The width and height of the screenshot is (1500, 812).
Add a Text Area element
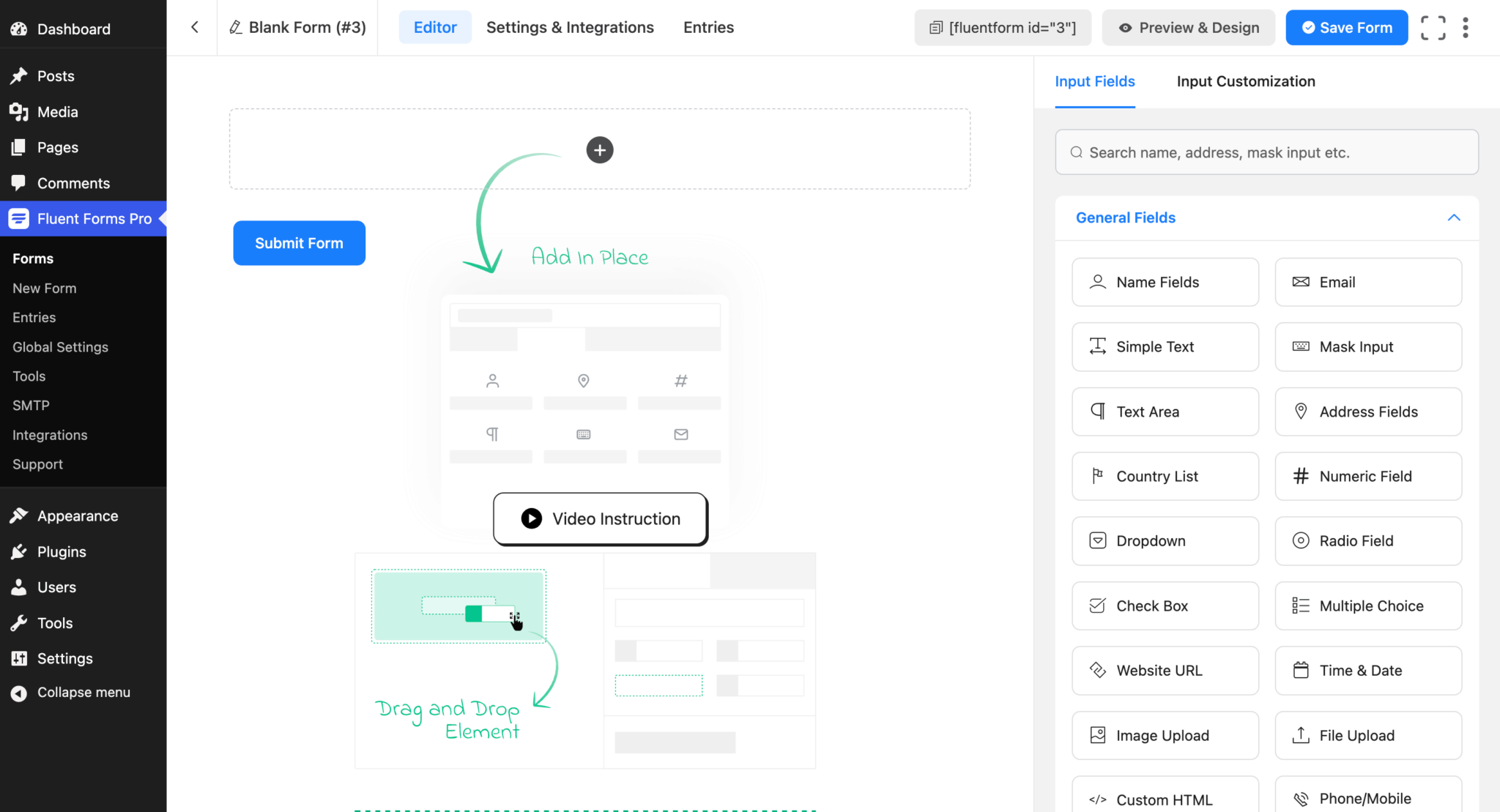1165,411
